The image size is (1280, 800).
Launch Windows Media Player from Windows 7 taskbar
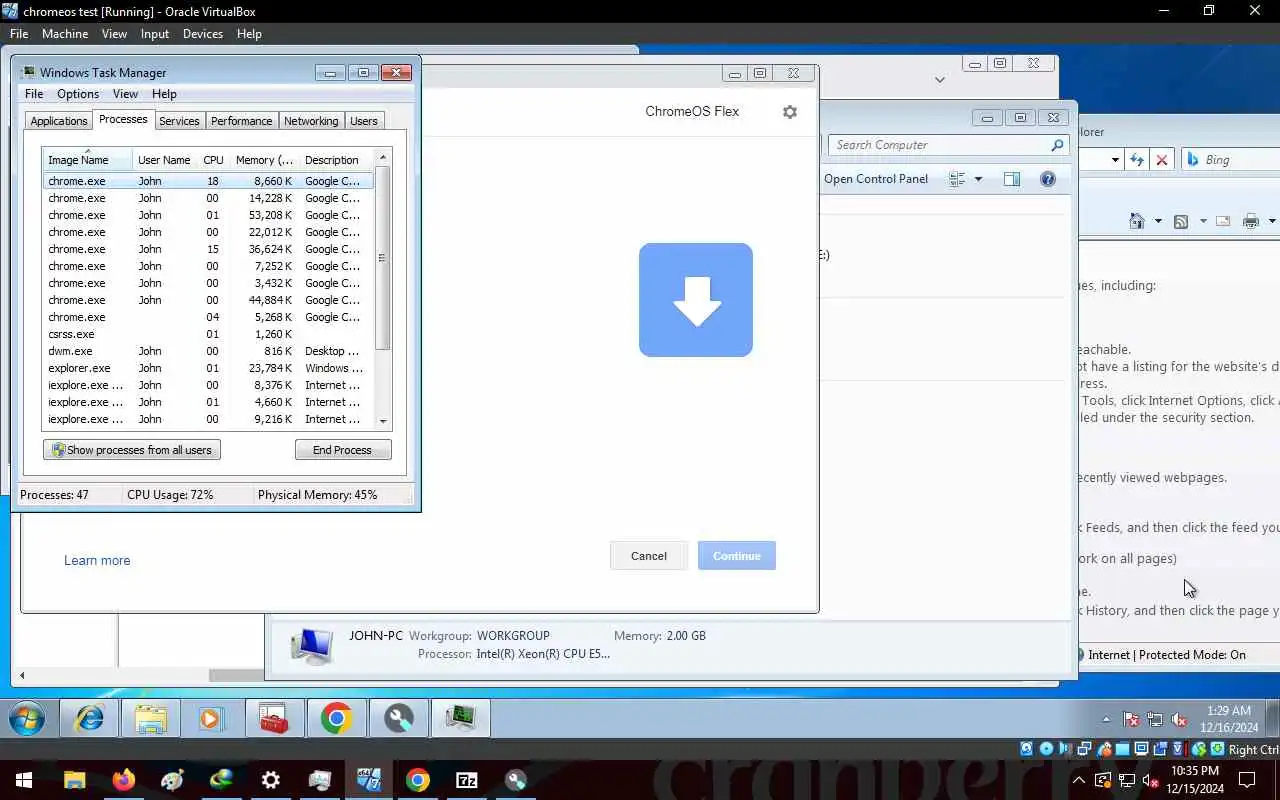(210, 718)
